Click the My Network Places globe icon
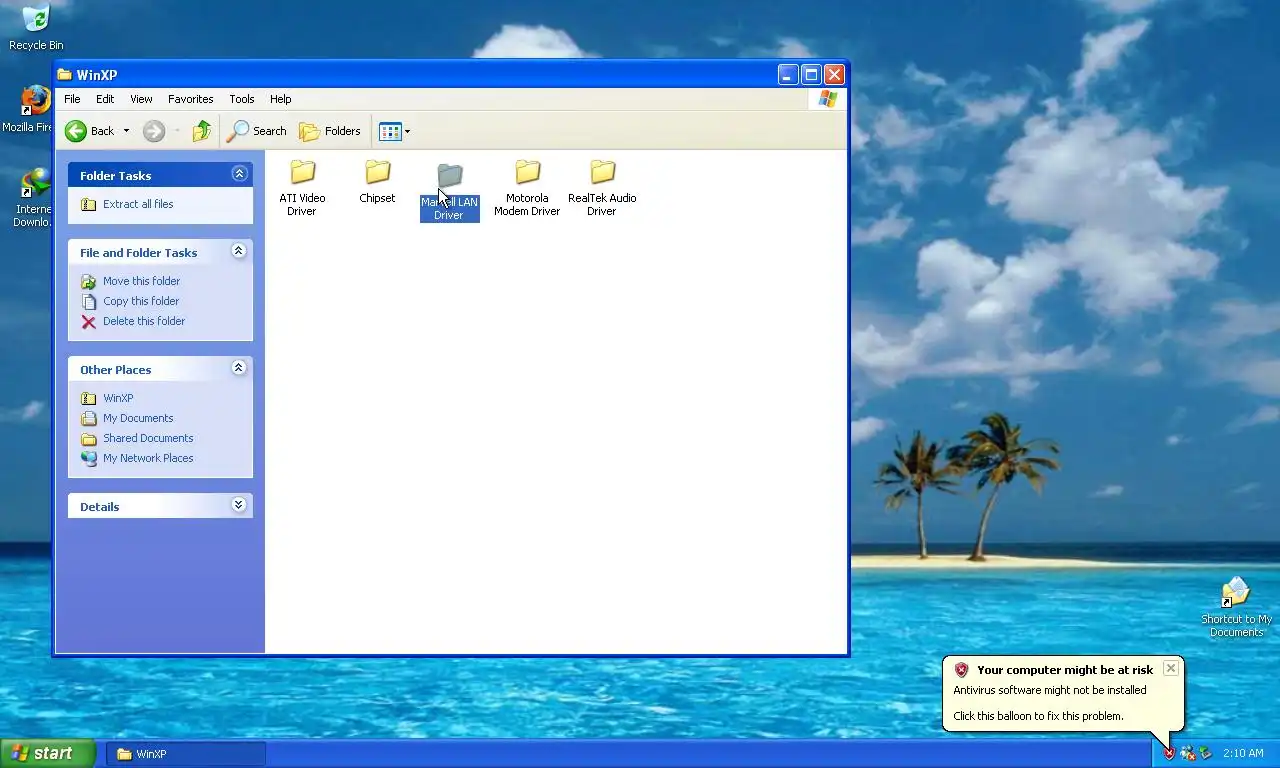 tap(89, 458)
